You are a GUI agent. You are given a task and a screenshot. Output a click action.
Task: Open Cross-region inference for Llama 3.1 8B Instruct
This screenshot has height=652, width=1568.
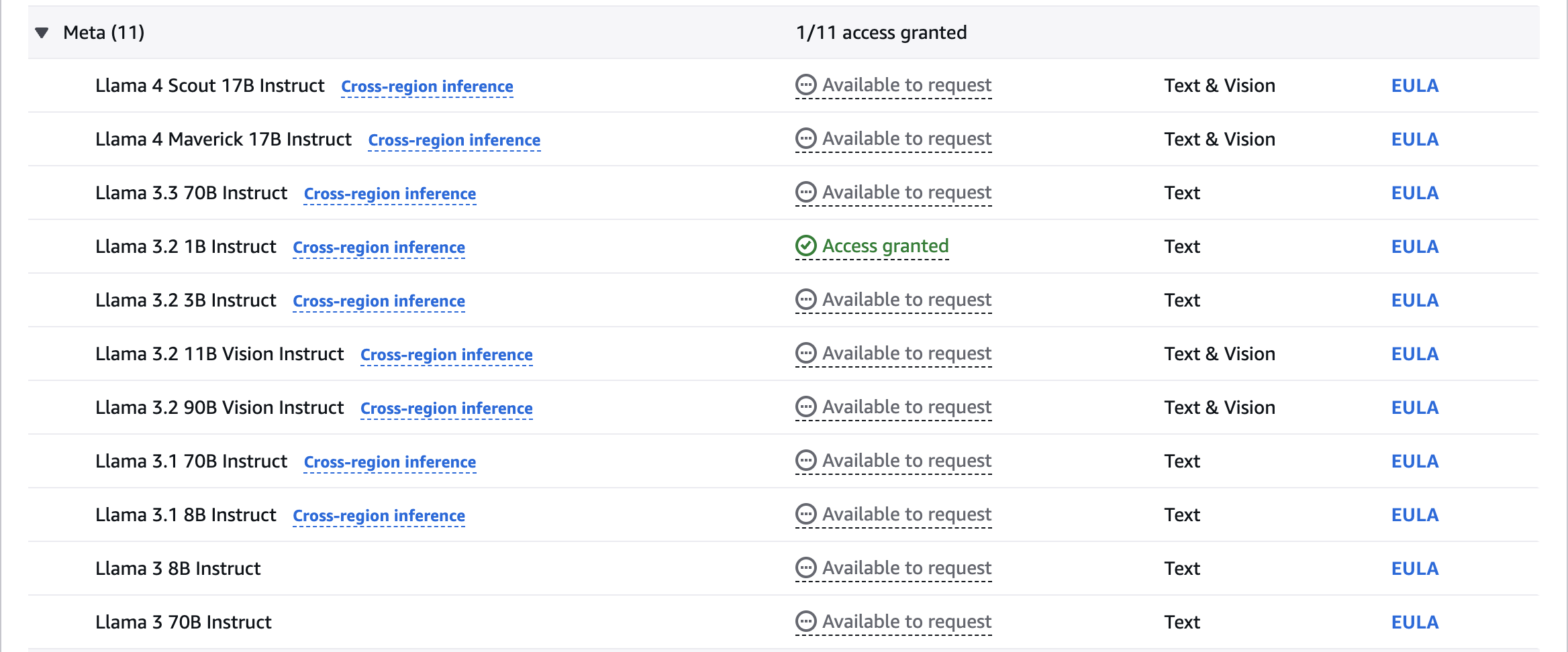coord(379,516)
